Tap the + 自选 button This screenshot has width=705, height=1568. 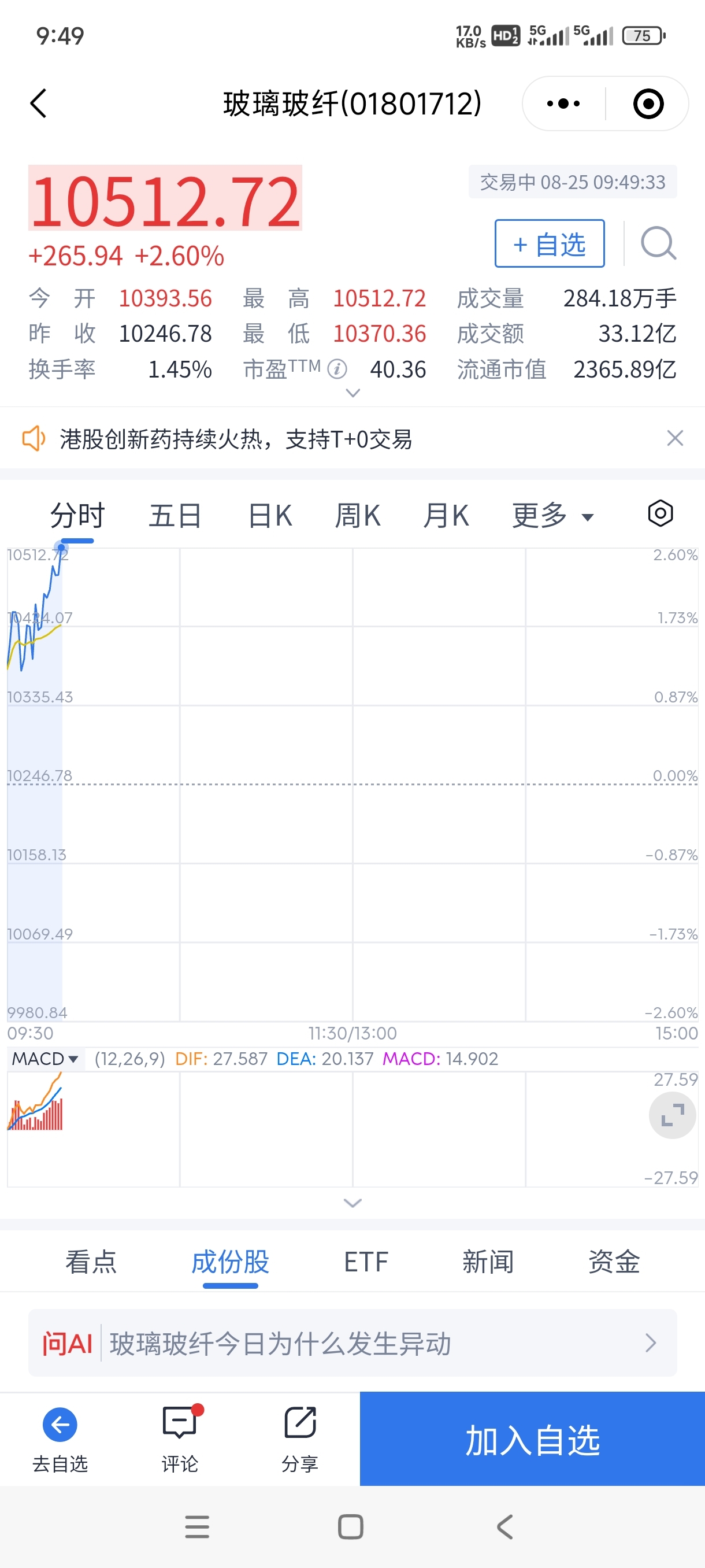tap(550, 243)
